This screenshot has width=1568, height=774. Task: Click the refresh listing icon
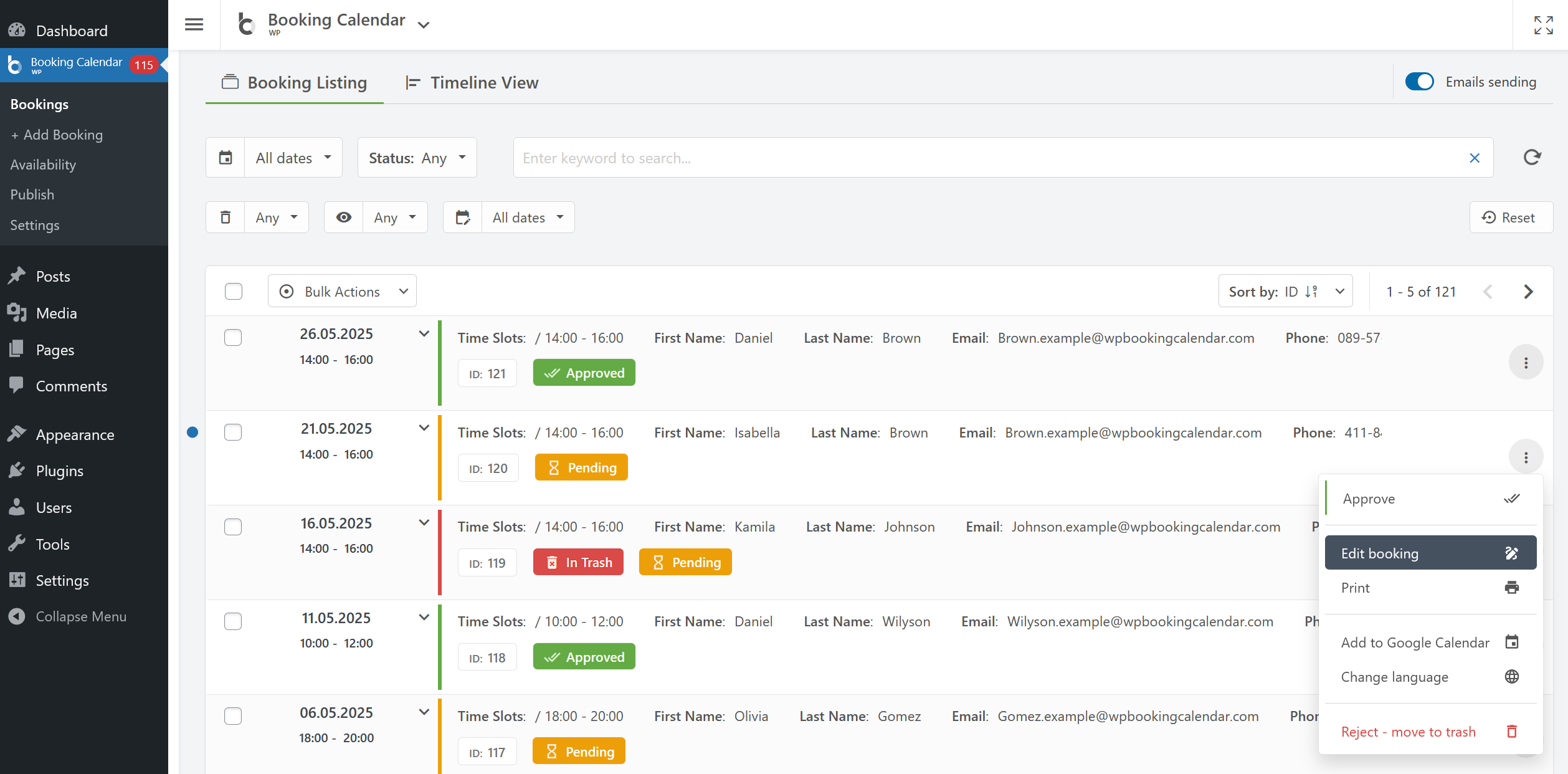pos(1532,158)
